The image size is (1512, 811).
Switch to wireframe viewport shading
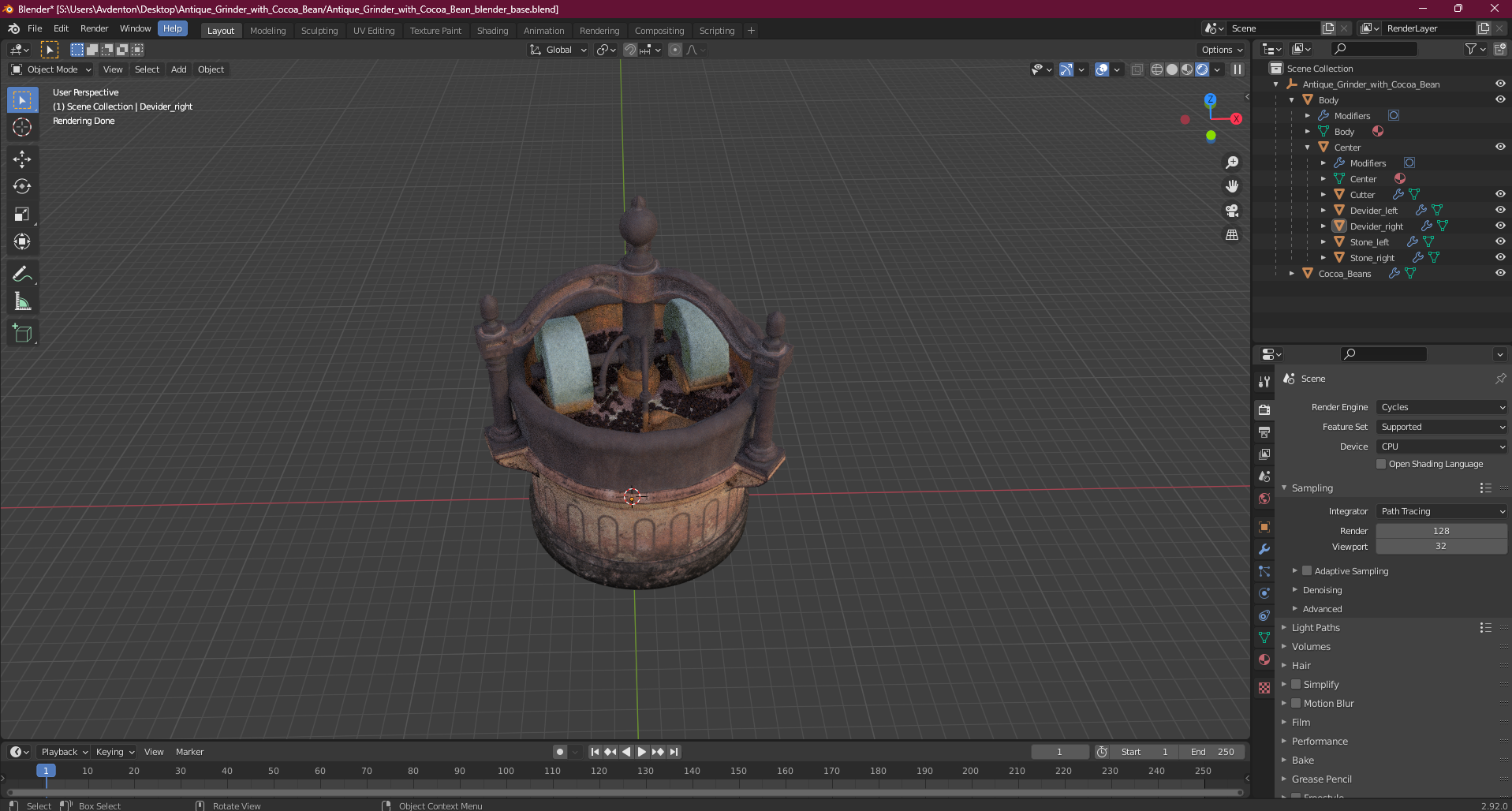[x=1157, y=69]
